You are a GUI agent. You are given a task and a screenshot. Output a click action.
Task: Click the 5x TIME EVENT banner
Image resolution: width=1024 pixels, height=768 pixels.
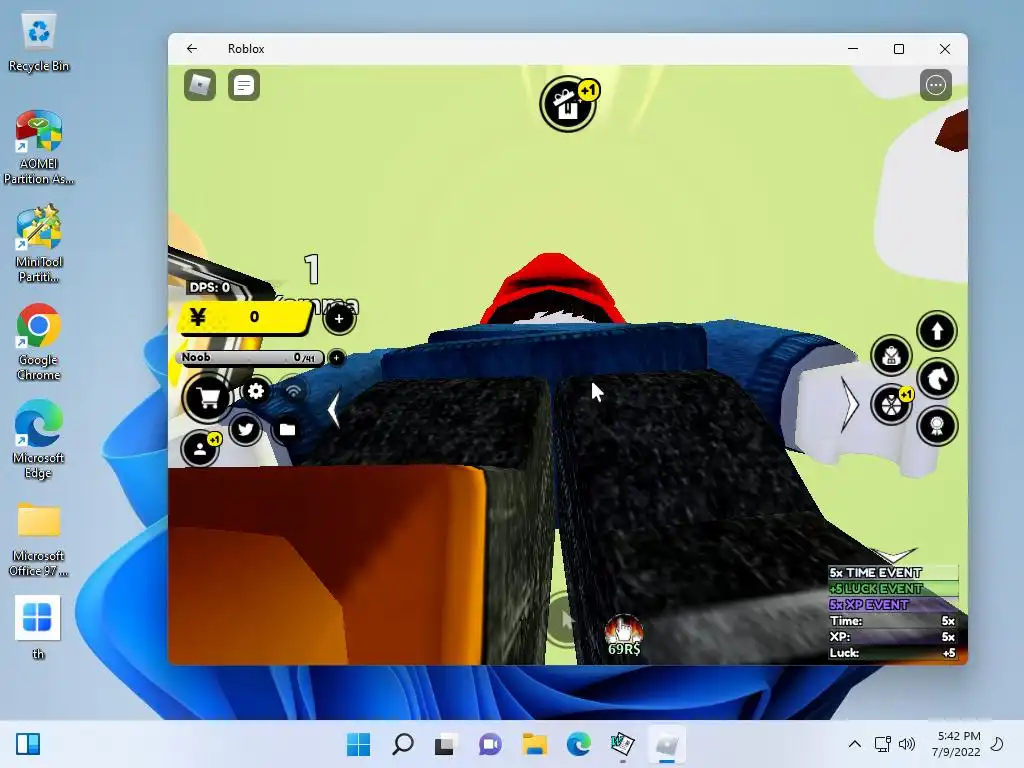pyautogui.click(x=893, y=573)
